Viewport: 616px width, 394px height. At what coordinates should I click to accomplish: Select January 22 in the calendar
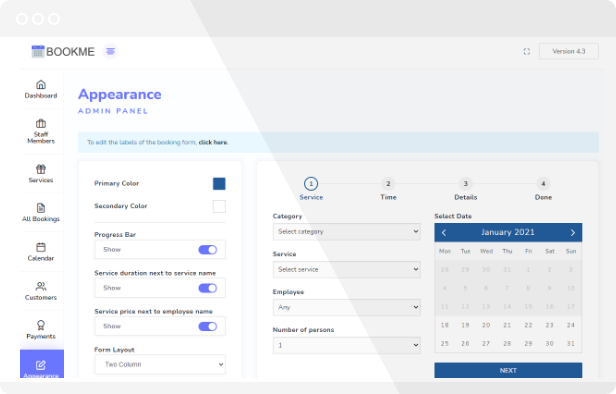(x=528, y=325)
